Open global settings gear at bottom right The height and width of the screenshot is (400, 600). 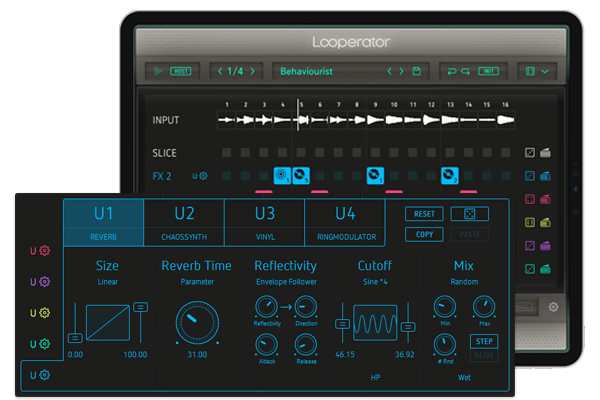[553, 307]
